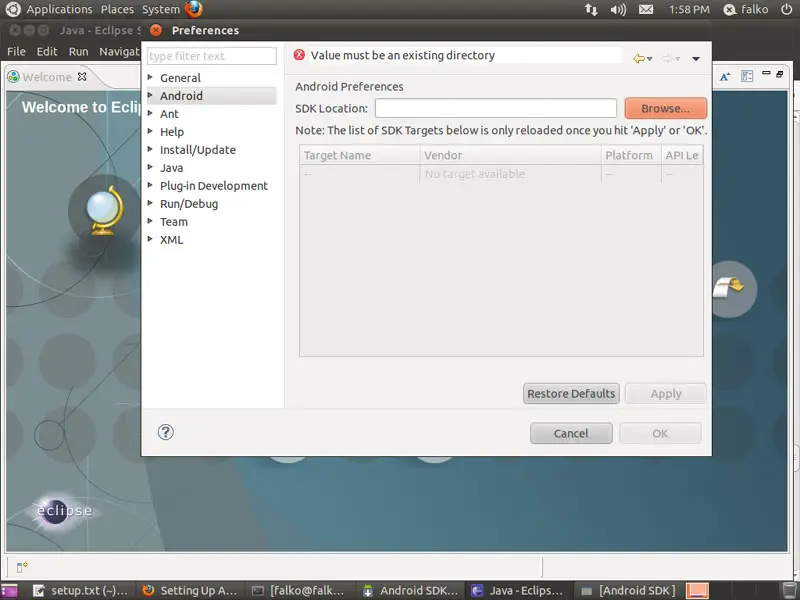The height and width of the screenshot is (600, 800).
Task: Switch to falko@falk... terminal taskbar window
Action: click(x=299, y=591)
